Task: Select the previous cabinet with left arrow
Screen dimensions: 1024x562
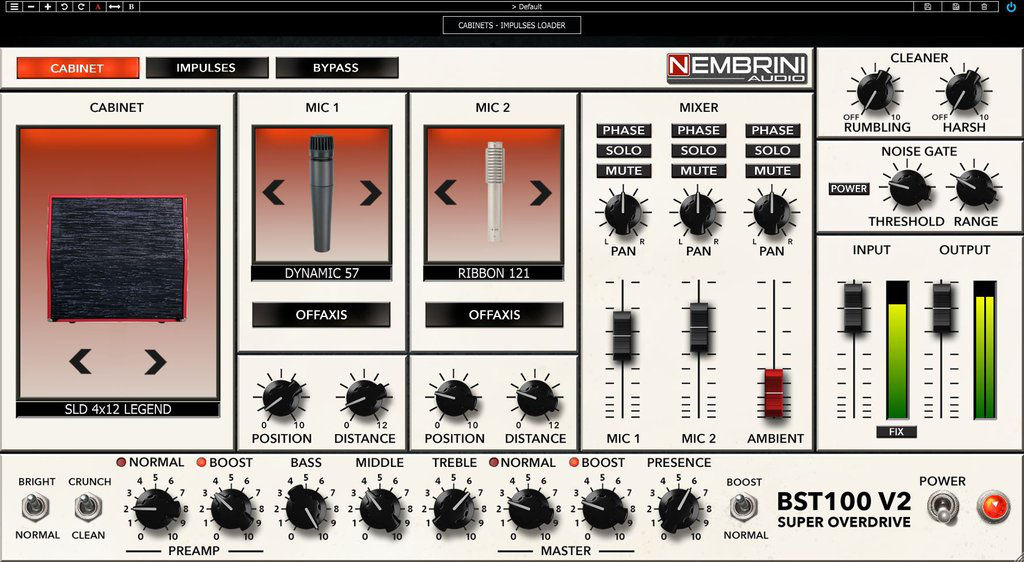Action: [x=80, y=361]
